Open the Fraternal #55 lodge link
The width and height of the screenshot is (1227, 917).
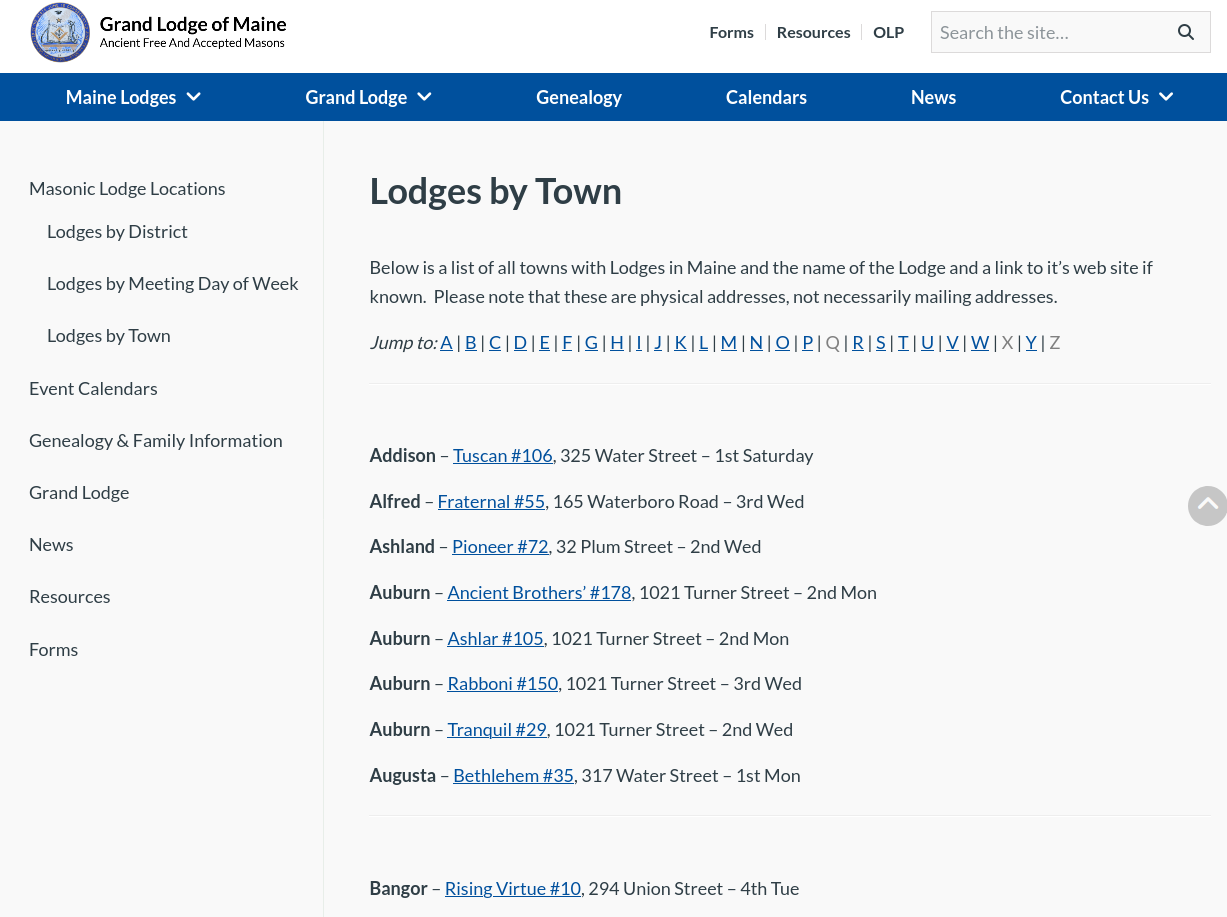[x=491, y=501]
